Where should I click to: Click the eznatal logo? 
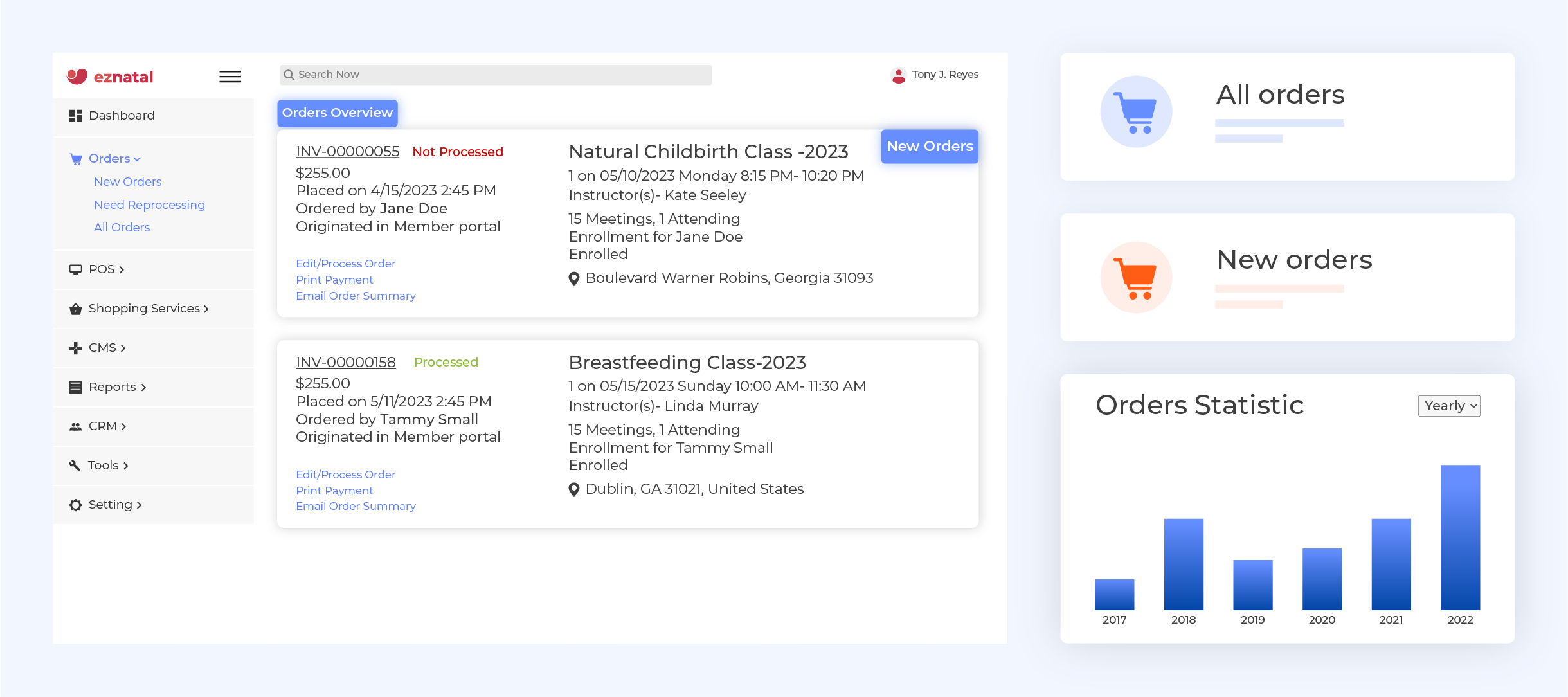(110, 77)
